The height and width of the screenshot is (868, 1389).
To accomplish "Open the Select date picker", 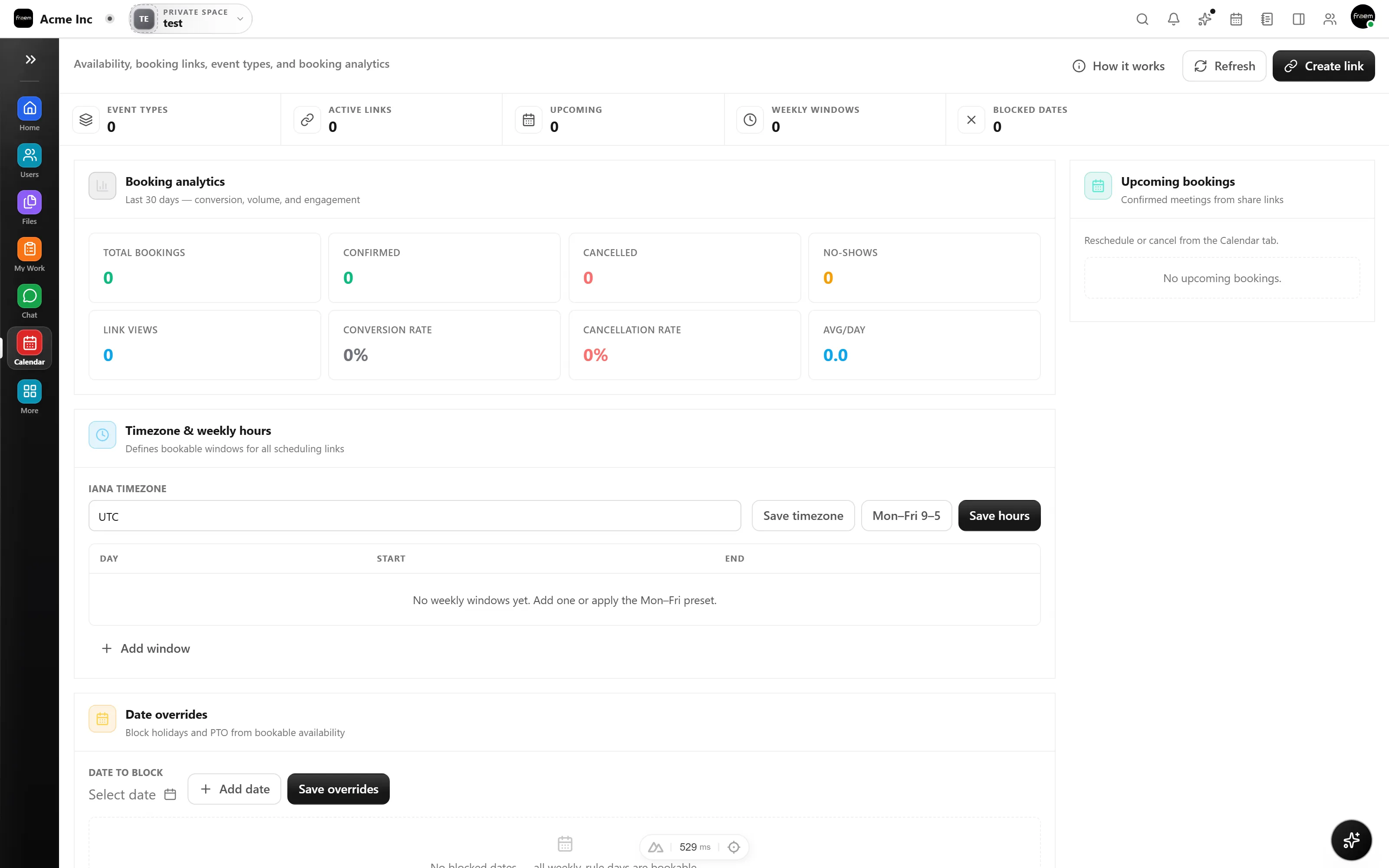I will [x=132, y=795].
